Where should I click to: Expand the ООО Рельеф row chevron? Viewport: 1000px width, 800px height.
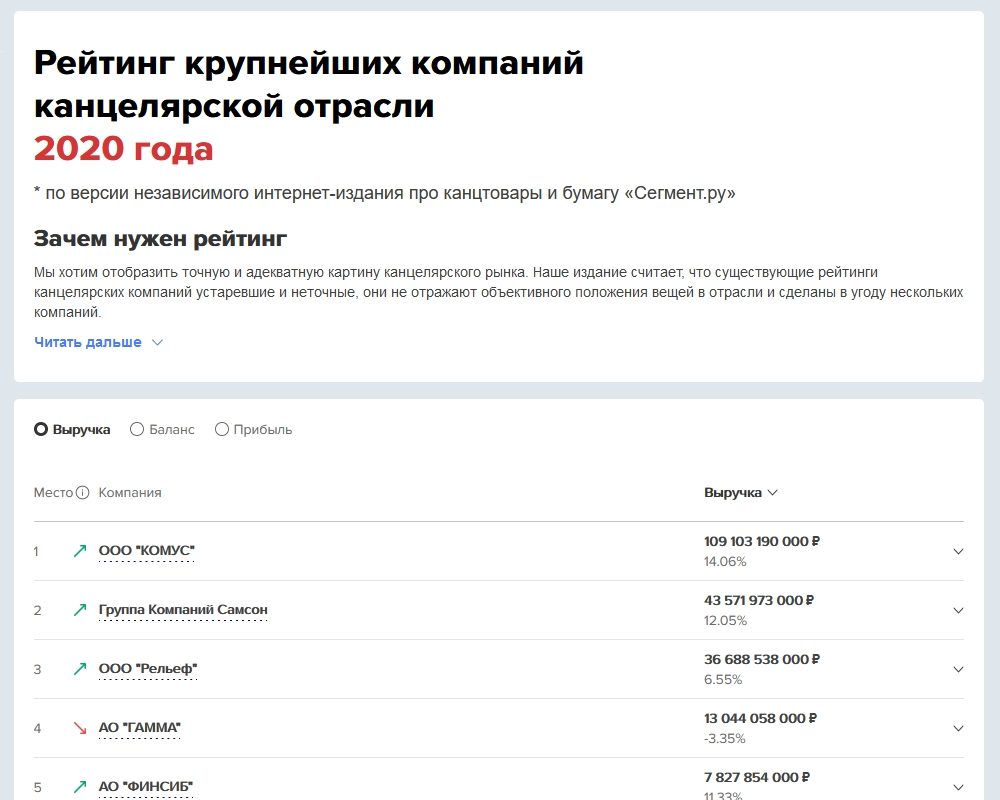(958, 670)
